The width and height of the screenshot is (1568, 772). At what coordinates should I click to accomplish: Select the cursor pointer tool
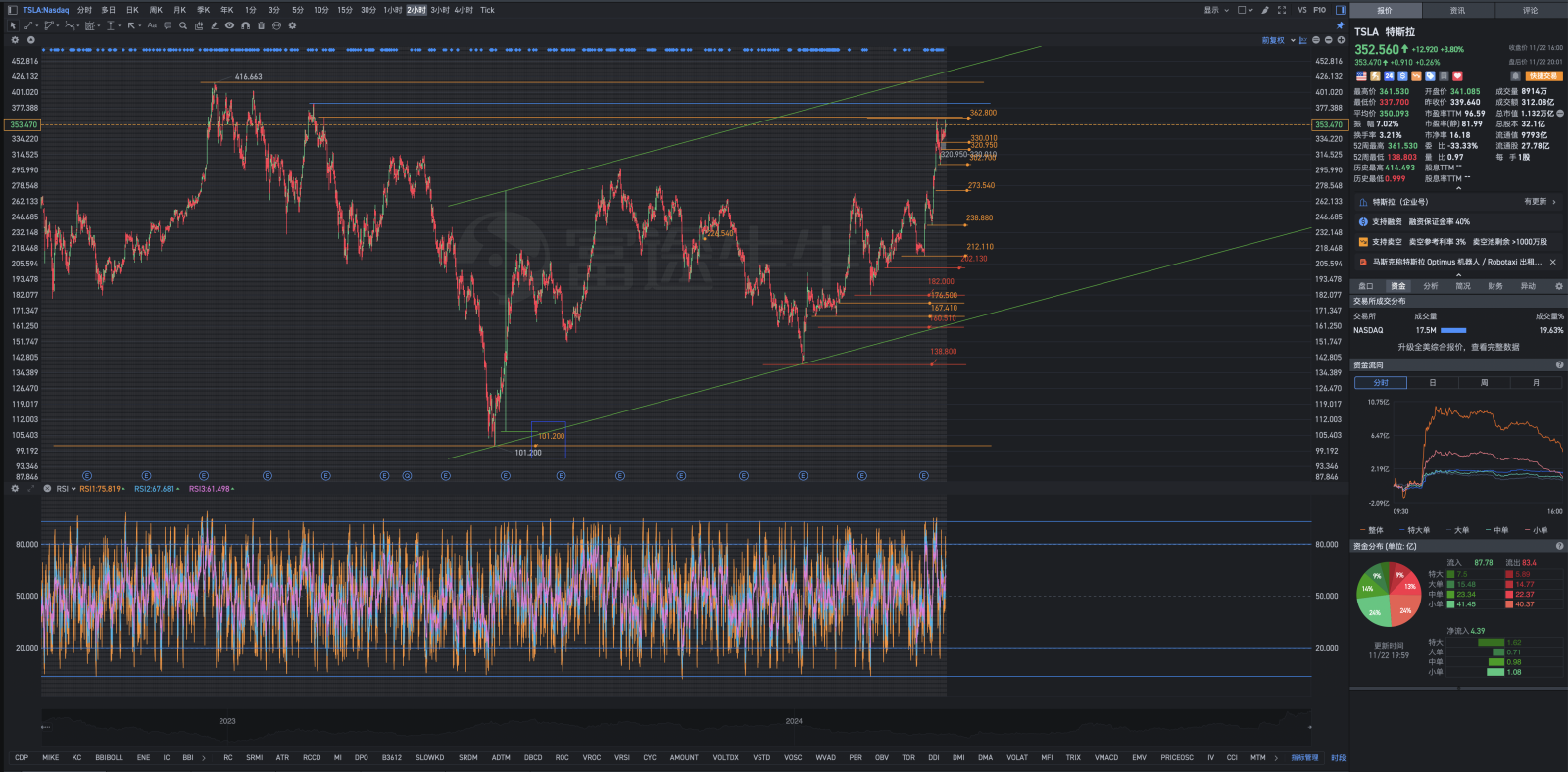(x=13, y=25)
